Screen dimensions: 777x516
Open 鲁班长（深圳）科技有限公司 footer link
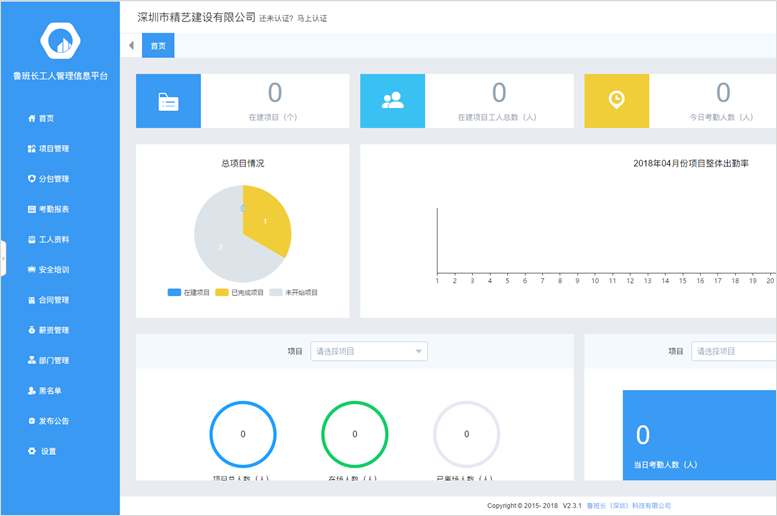(628, 506)
